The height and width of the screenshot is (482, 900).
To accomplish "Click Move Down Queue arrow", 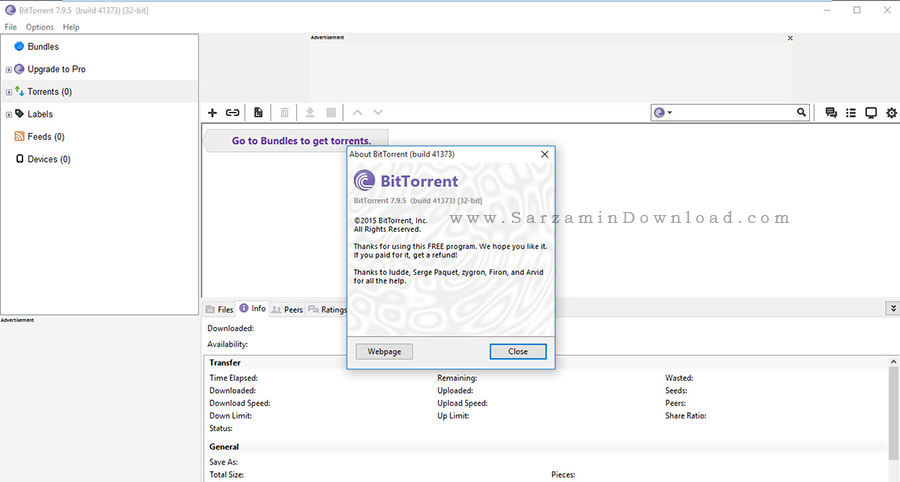I will [x=378, y=112].
